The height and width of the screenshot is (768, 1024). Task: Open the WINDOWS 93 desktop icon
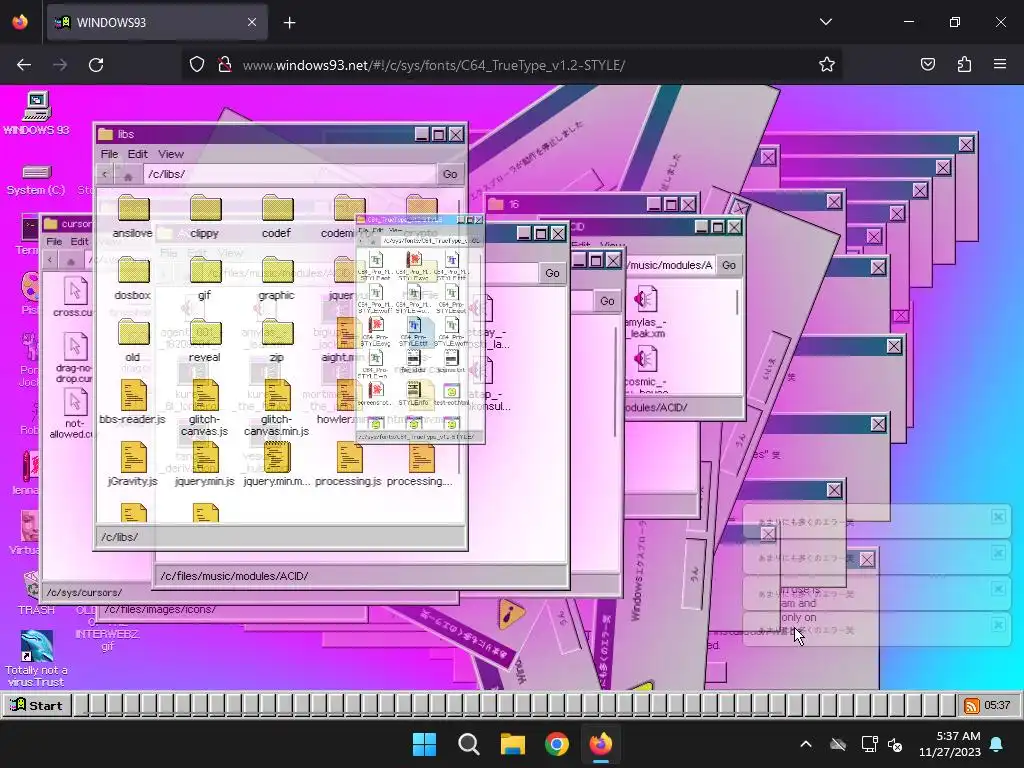point(37,113)
